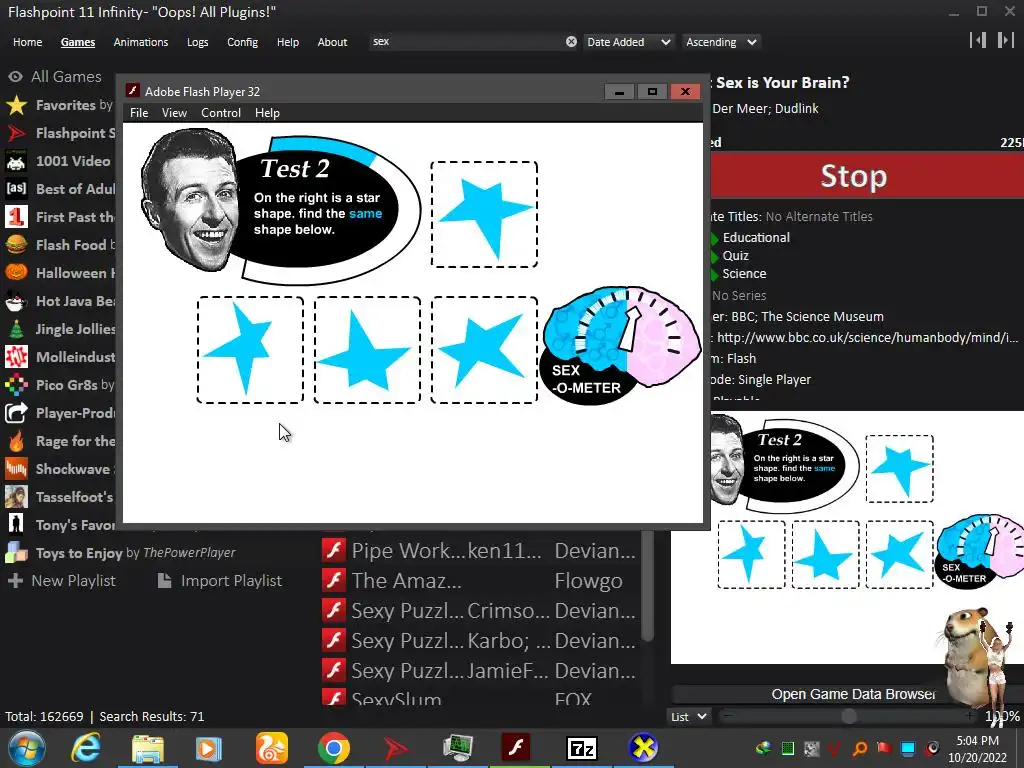Viewport: 1024px width, 768px height.
Task: Click Flash icon beside The Amaz... row
Action: 334,581
